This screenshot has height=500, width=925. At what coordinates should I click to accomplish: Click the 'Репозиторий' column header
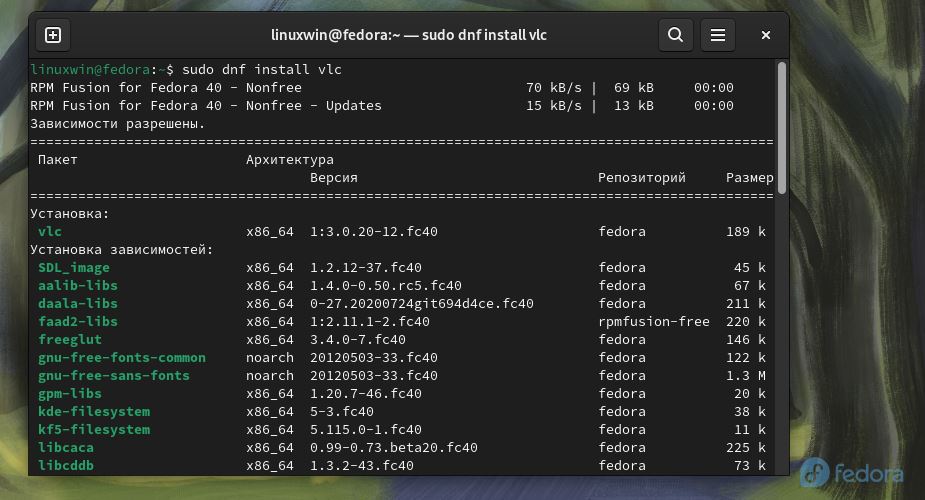pyautogui.click(x=642, y=177)
